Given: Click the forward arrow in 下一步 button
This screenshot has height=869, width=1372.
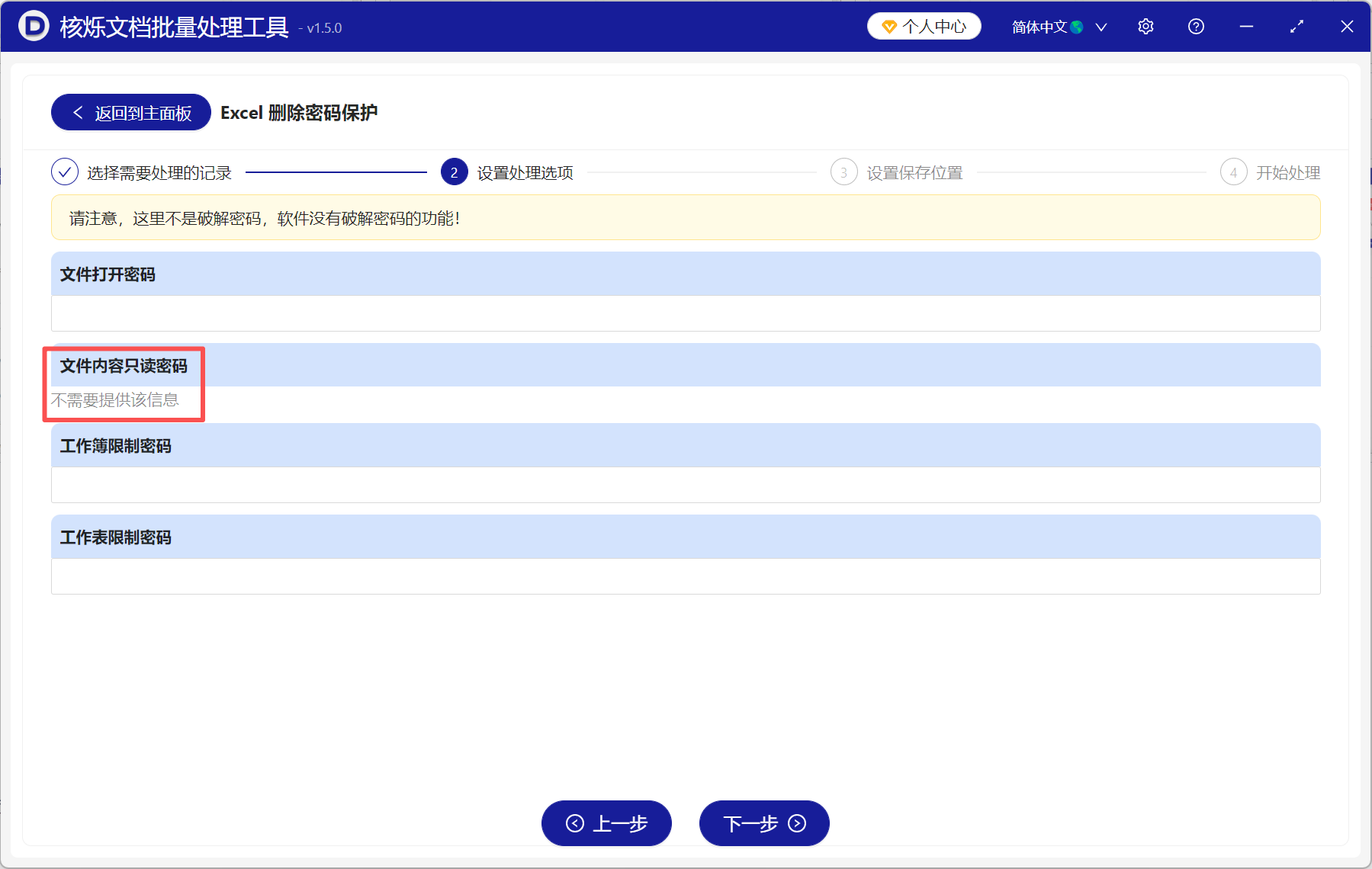Looking at the screenshot, I should click(796, 823).
